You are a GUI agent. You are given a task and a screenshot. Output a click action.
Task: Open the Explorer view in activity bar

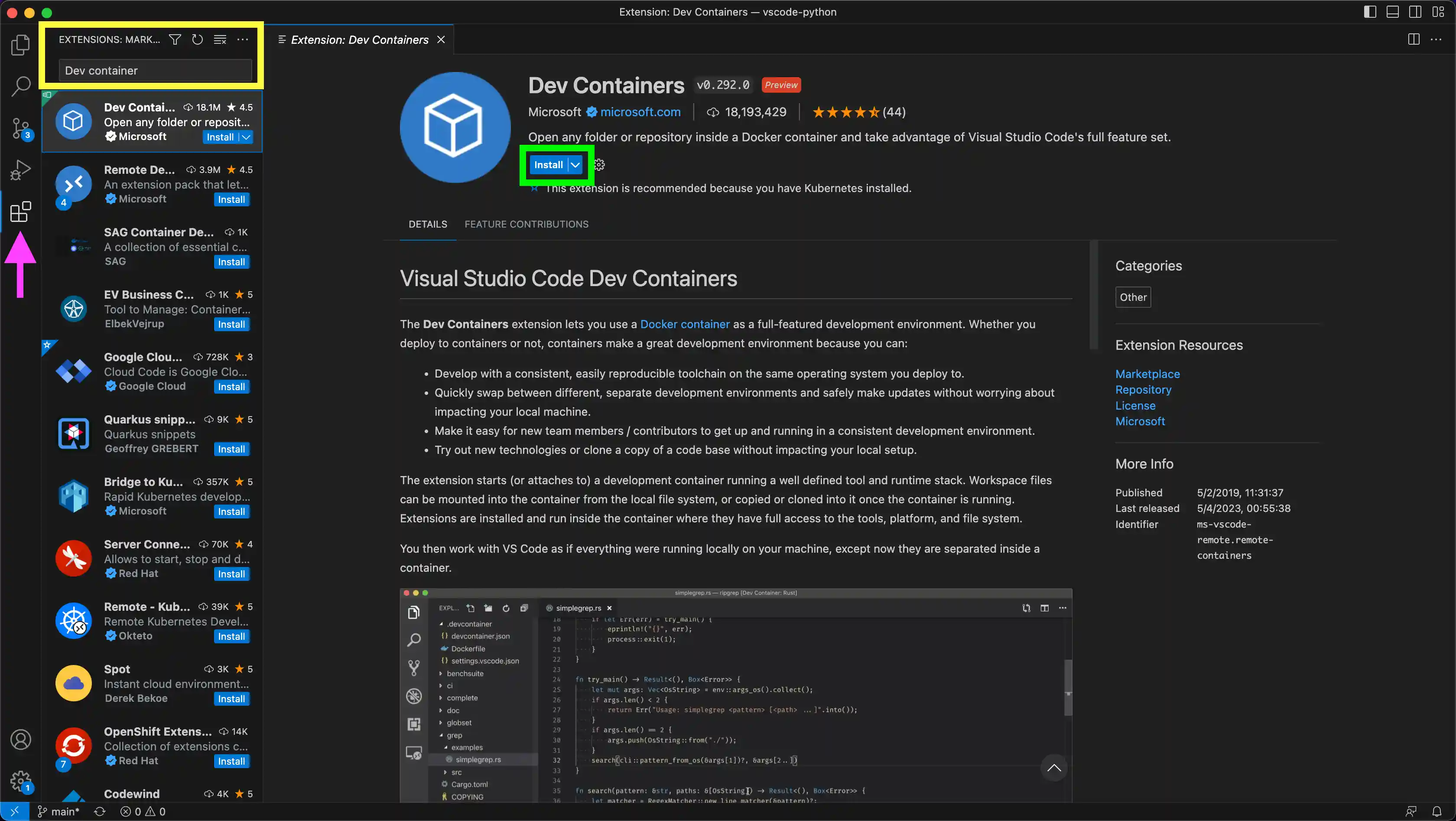click(20, 45)
